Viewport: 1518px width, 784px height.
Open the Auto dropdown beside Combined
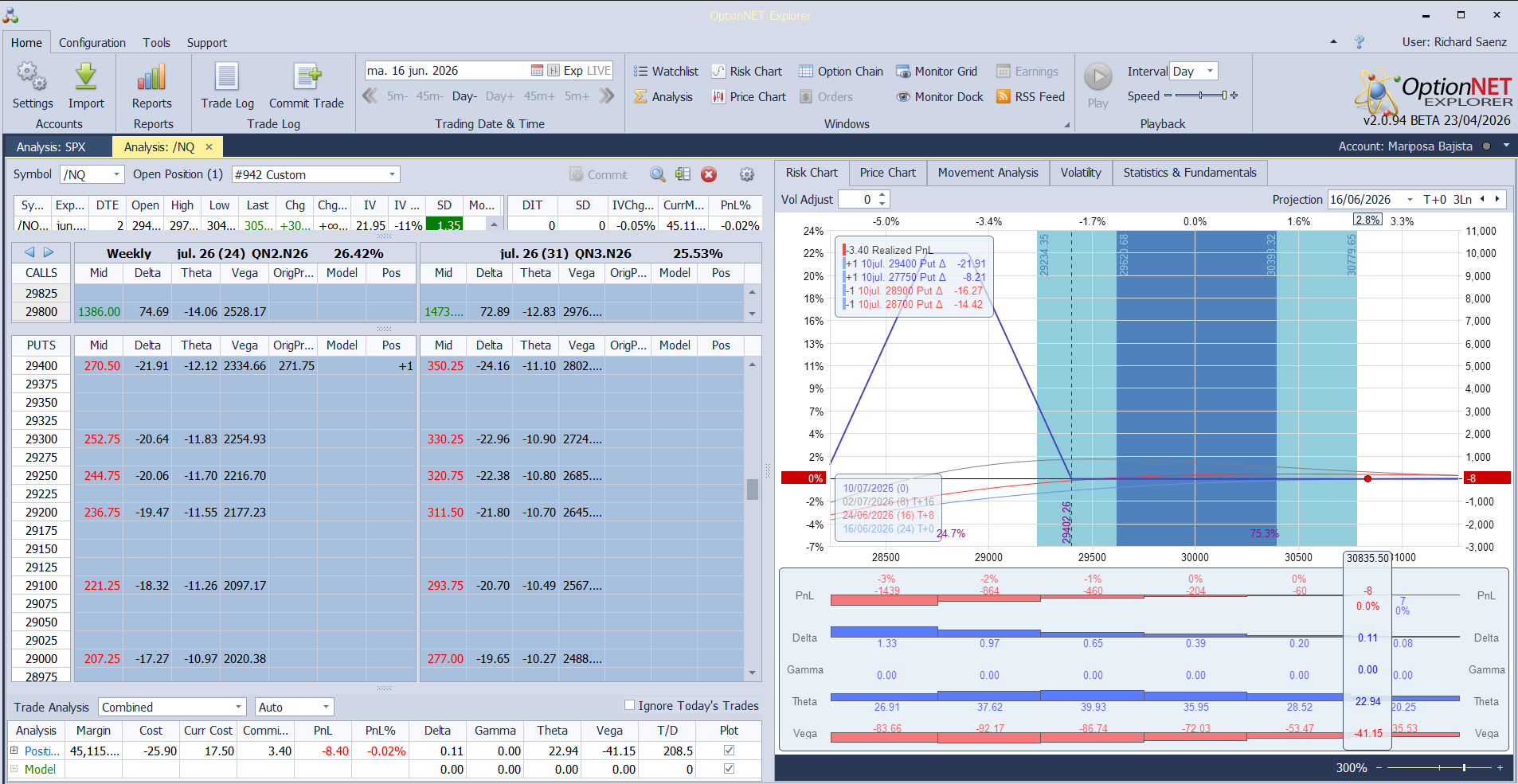coord(326,707)
